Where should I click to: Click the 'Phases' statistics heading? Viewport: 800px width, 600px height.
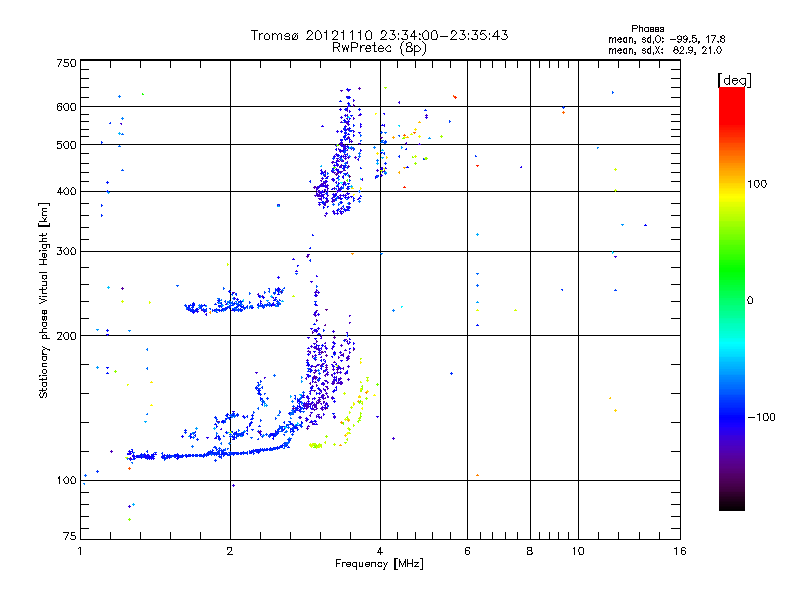[x=647, y=29]
